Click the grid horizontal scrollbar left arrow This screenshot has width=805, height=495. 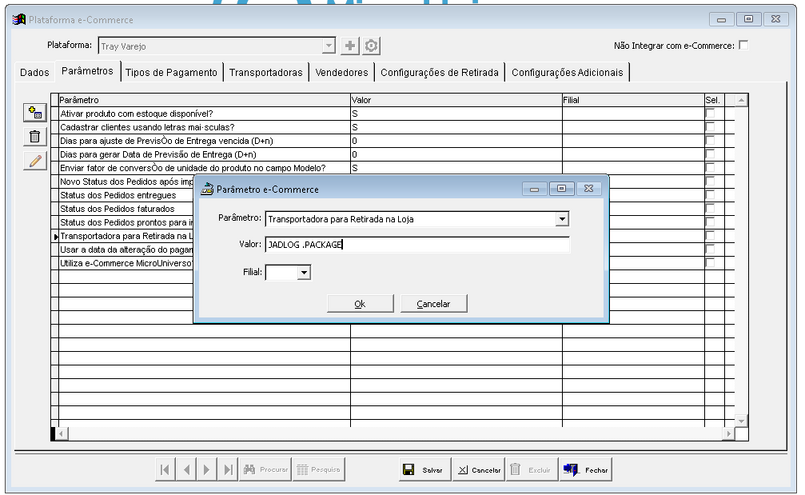click(x=61, y=434)
